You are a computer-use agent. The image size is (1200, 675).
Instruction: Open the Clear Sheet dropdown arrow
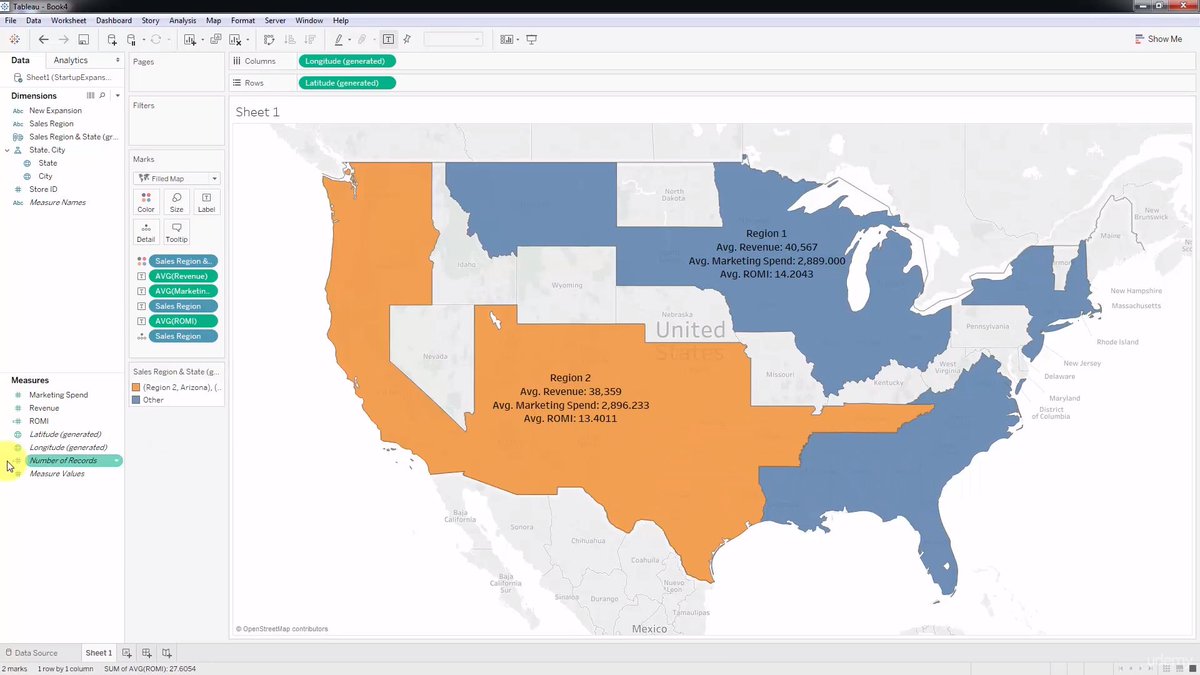point(247,40)
